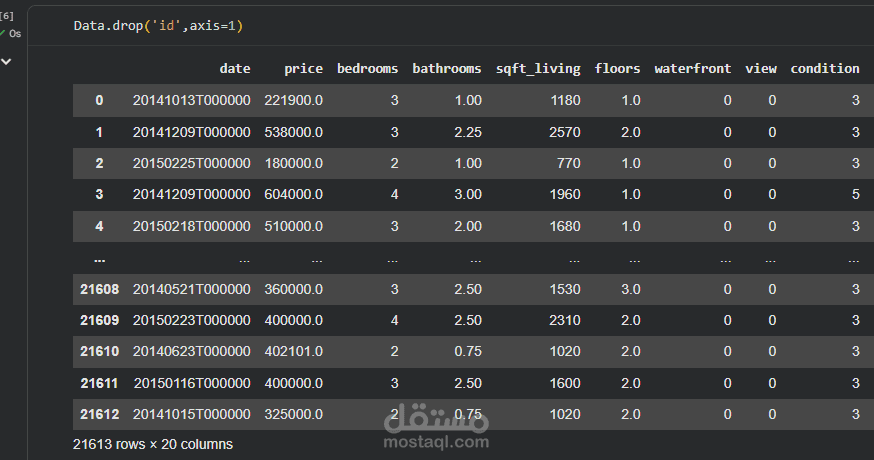Click the cell execution count [6]

[7, 16]
